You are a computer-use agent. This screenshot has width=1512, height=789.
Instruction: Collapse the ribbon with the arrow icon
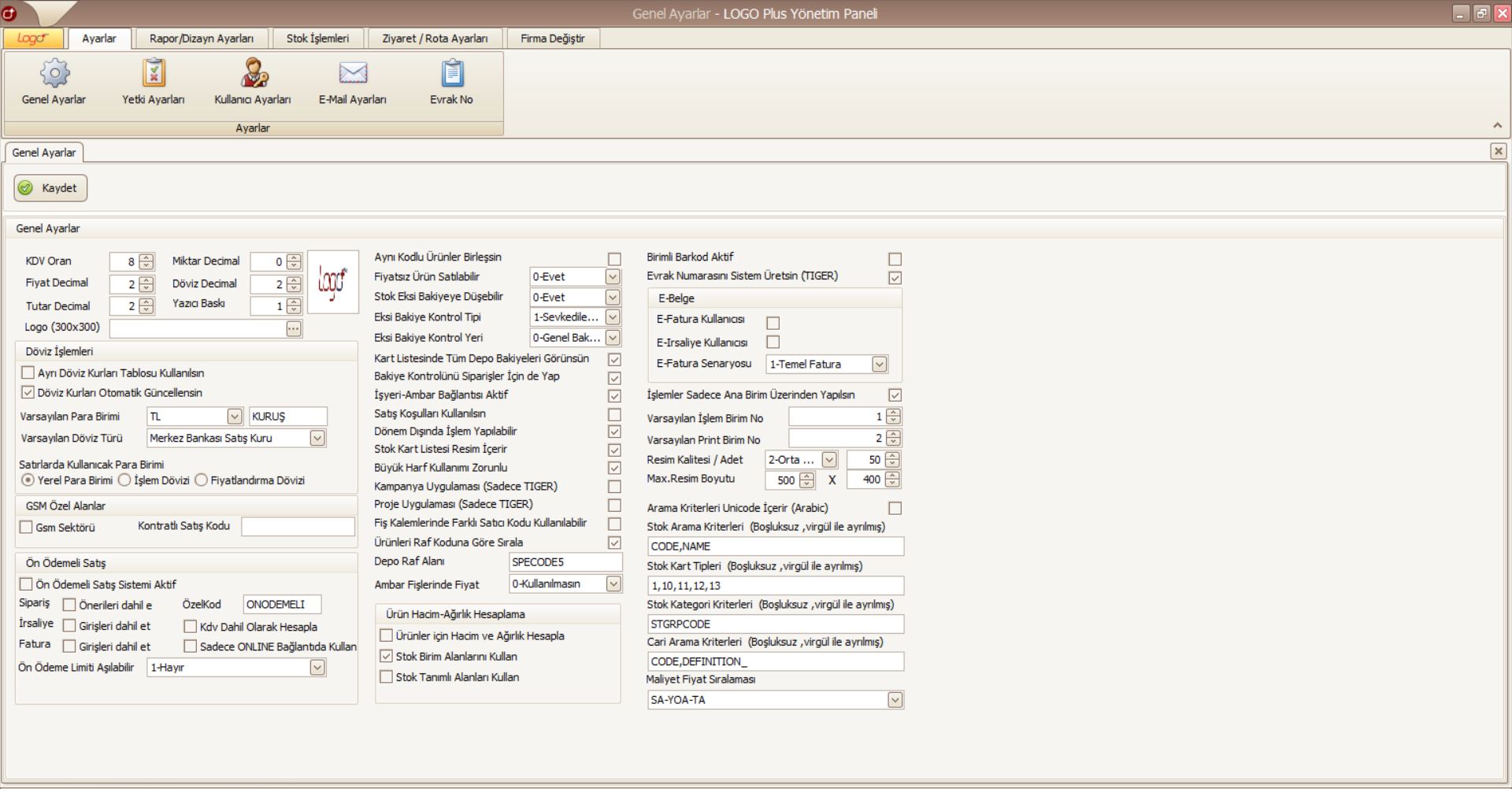pyautogui.click(x=1497, y=126)
